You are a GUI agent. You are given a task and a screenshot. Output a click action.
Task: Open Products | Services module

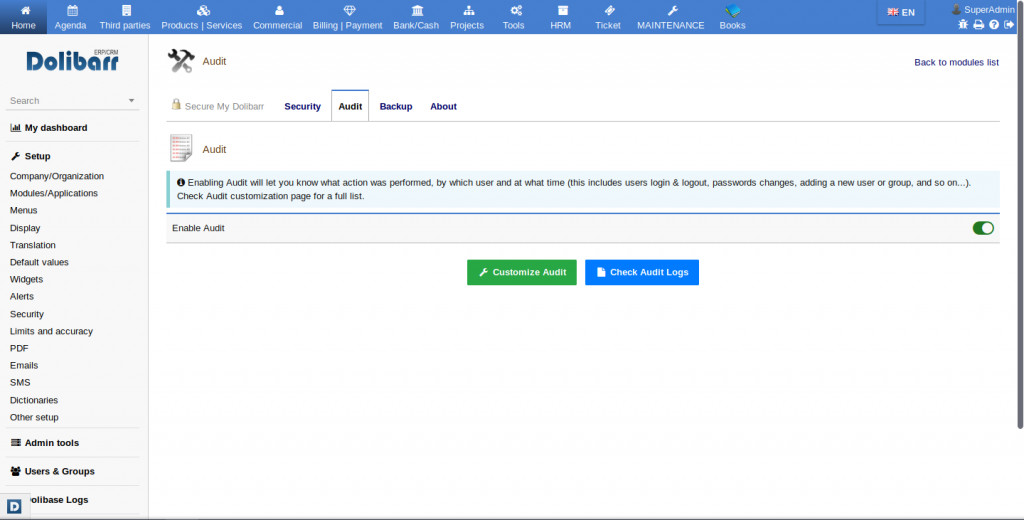click(x=202, y=17)
